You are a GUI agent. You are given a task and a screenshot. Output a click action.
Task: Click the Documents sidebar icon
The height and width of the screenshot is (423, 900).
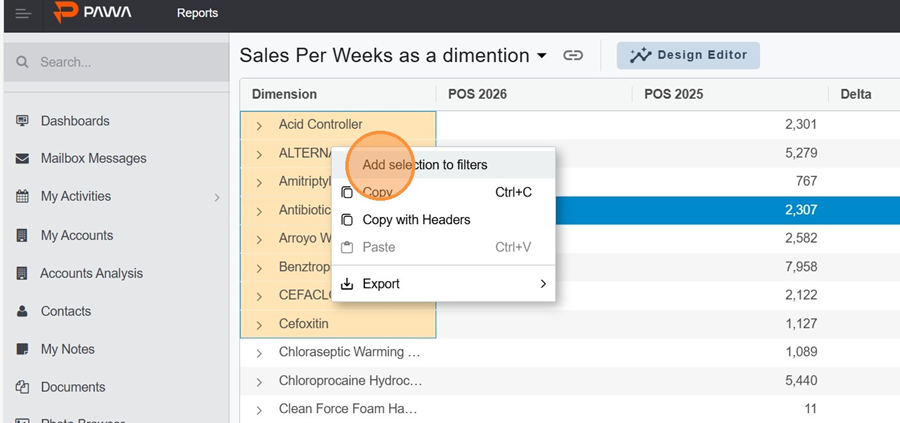click(22, 387)
